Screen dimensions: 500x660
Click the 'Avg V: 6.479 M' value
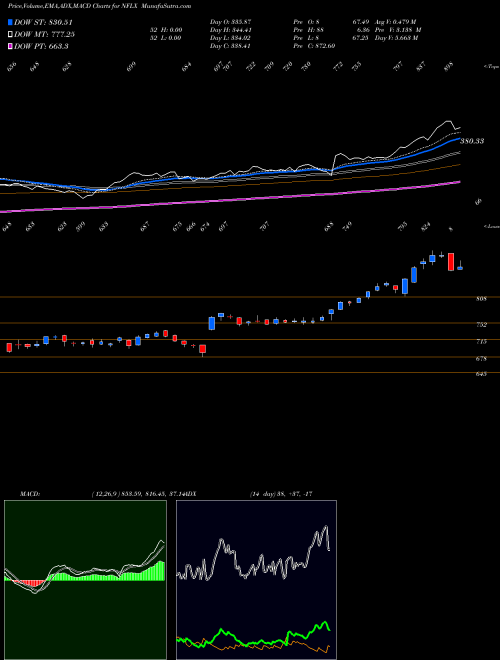tap(396, 22)
